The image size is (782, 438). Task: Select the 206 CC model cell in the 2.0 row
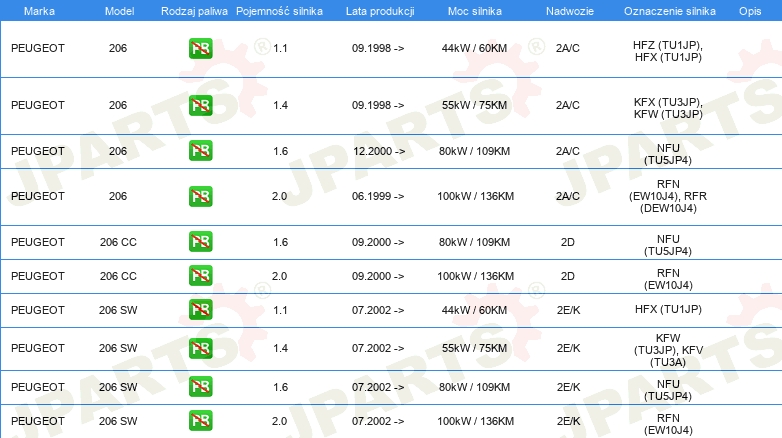coord(118,276)
